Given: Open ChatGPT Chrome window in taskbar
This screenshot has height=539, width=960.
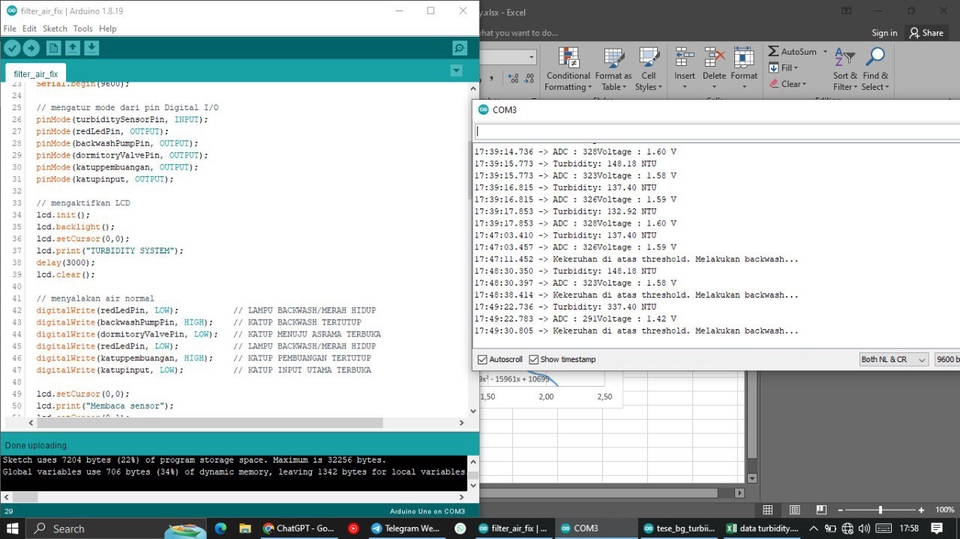Looking at the screenshot, I should pos(298,528).
